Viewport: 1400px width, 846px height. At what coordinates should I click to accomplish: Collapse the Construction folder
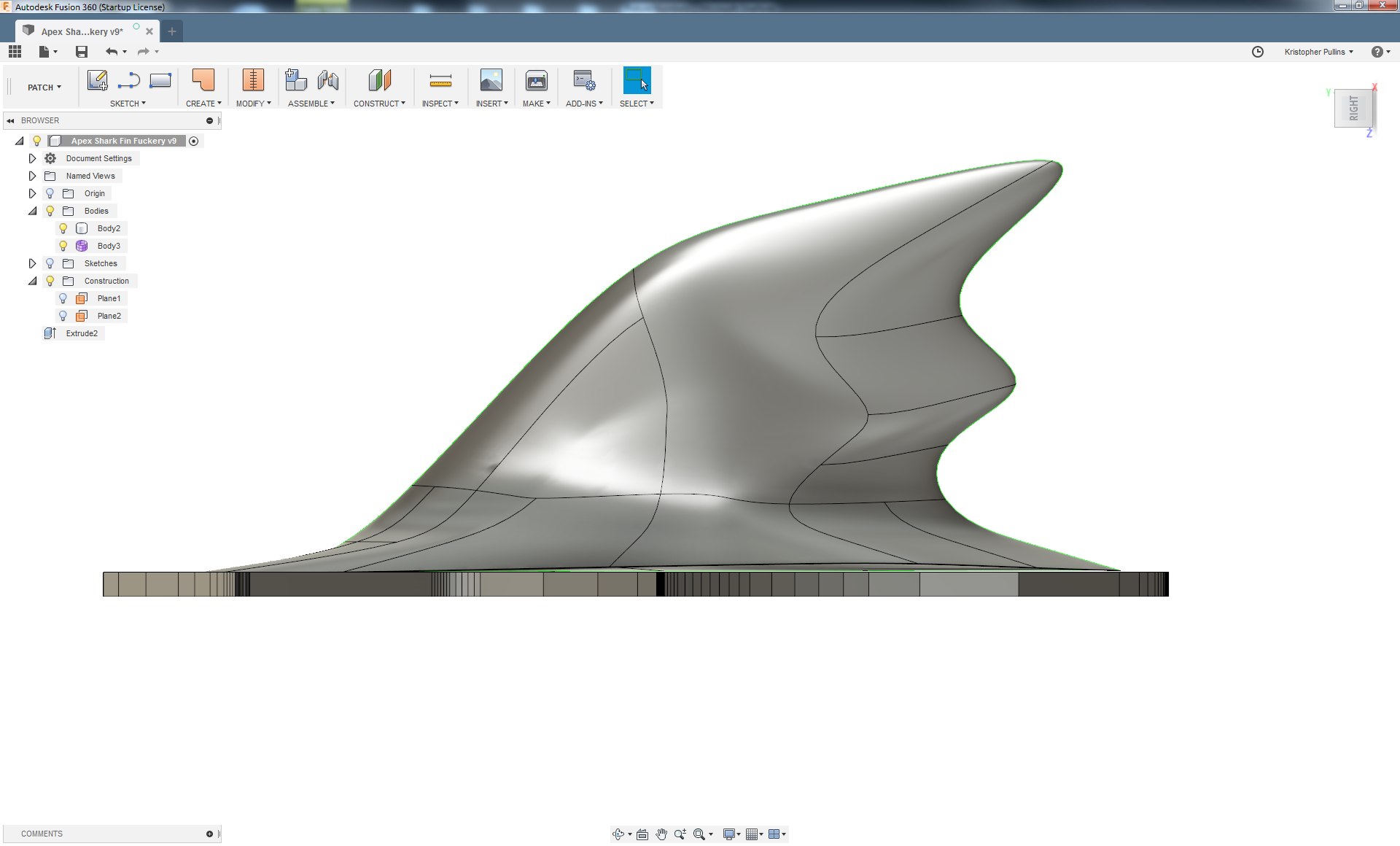coord(32,281)
